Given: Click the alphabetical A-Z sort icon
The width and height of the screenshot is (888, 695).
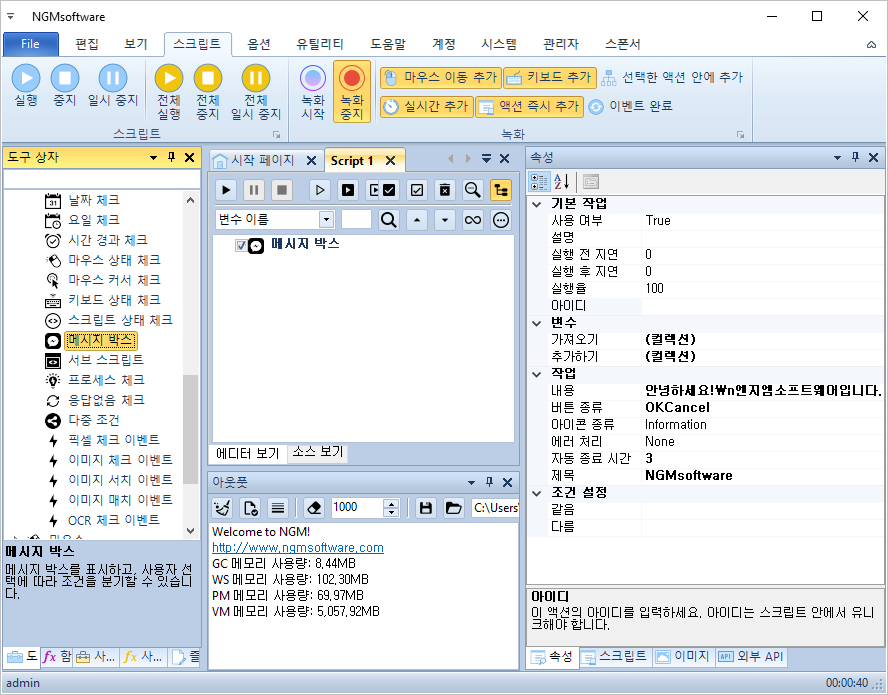Looking at the screenshot, I should 562,182.
